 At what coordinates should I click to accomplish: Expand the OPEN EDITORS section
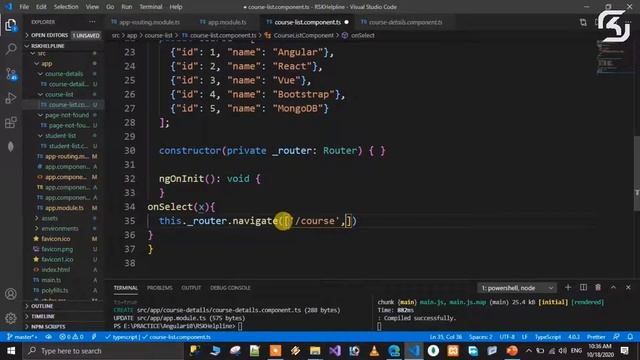[63, 36]
